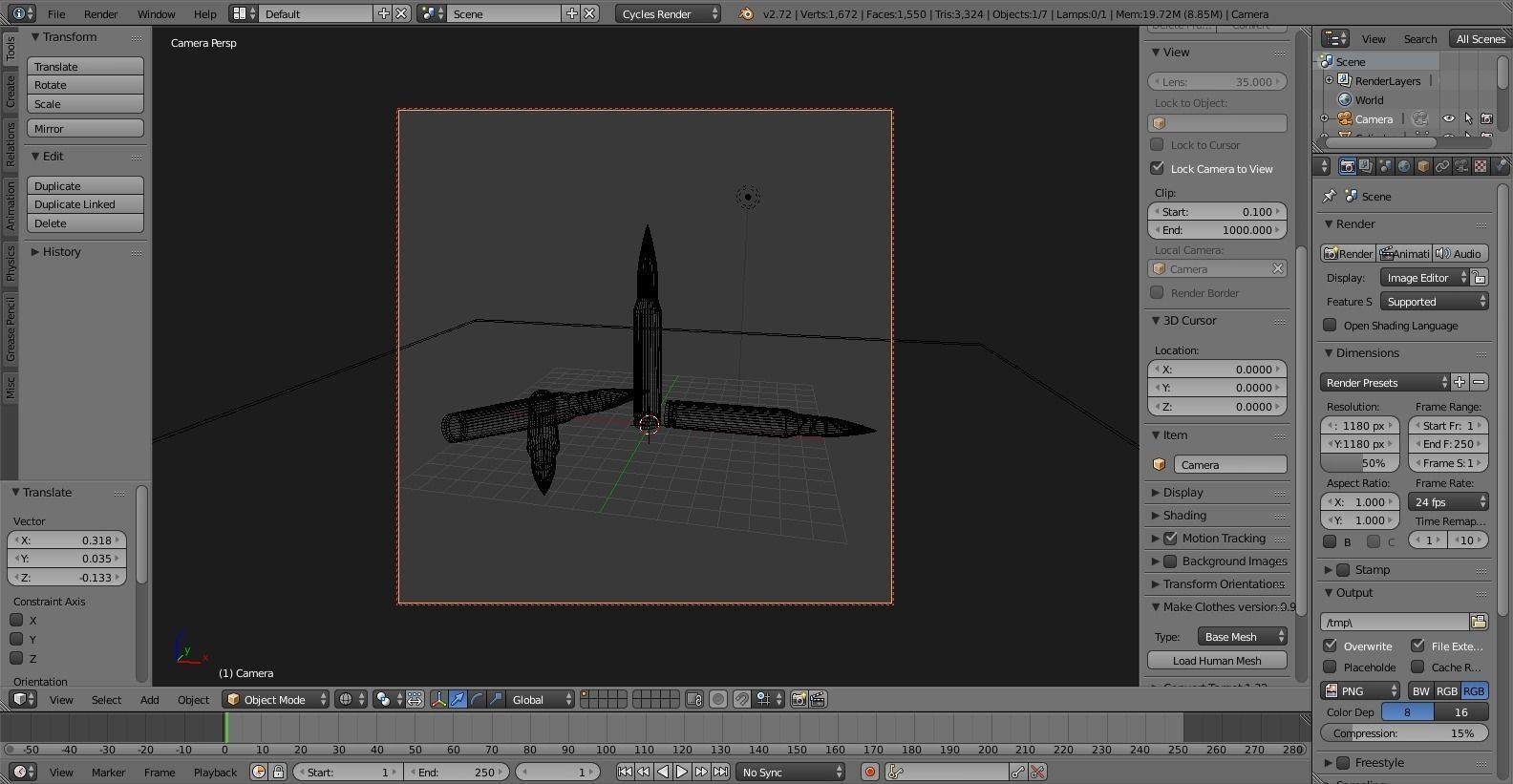This screenshot has height=784, width=1513.
Task: Open the Help menu
Action: 204,13
